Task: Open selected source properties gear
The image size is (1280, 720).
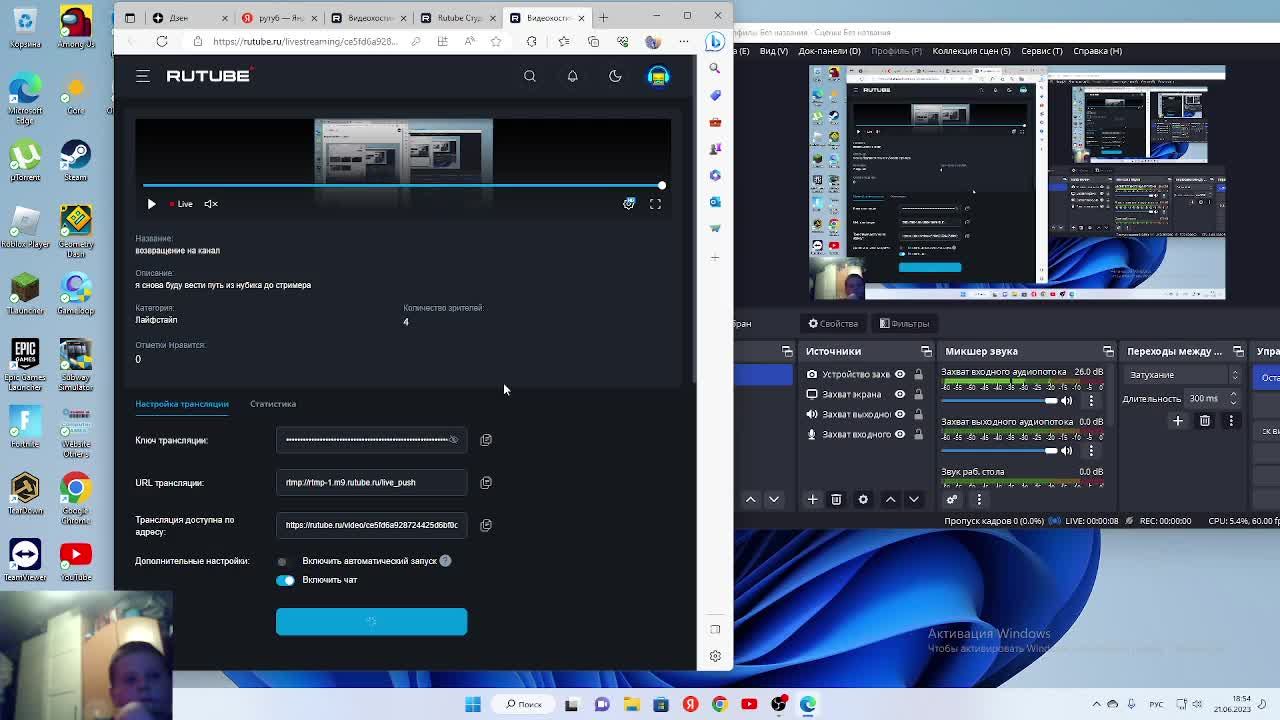Action: [x=863, y=499]
